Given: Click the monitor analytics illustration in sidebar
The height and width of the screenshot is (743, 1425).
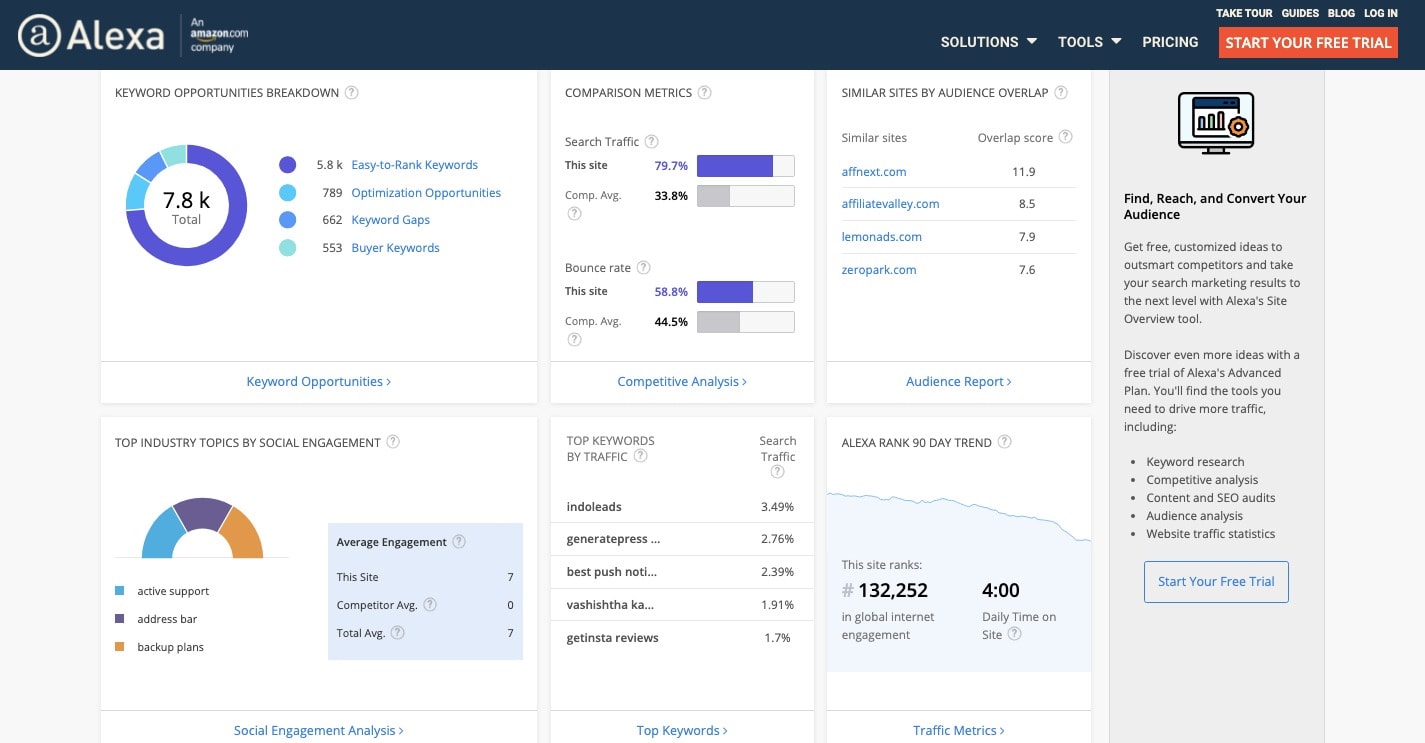Looking at the screenshot, I should pyautogui.click(x=1215, y=123).
